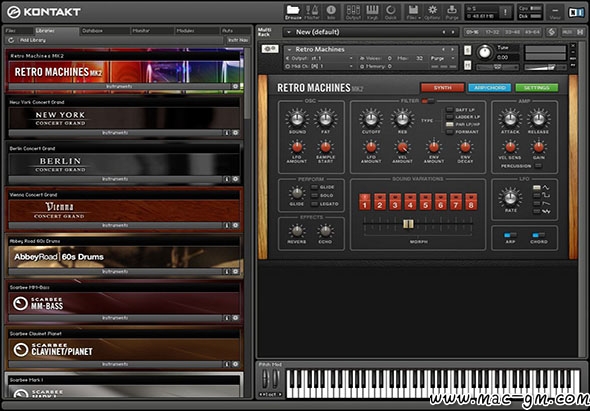Open the Browse panel icon
Viewport: 590px width, 411px height.
293,12
